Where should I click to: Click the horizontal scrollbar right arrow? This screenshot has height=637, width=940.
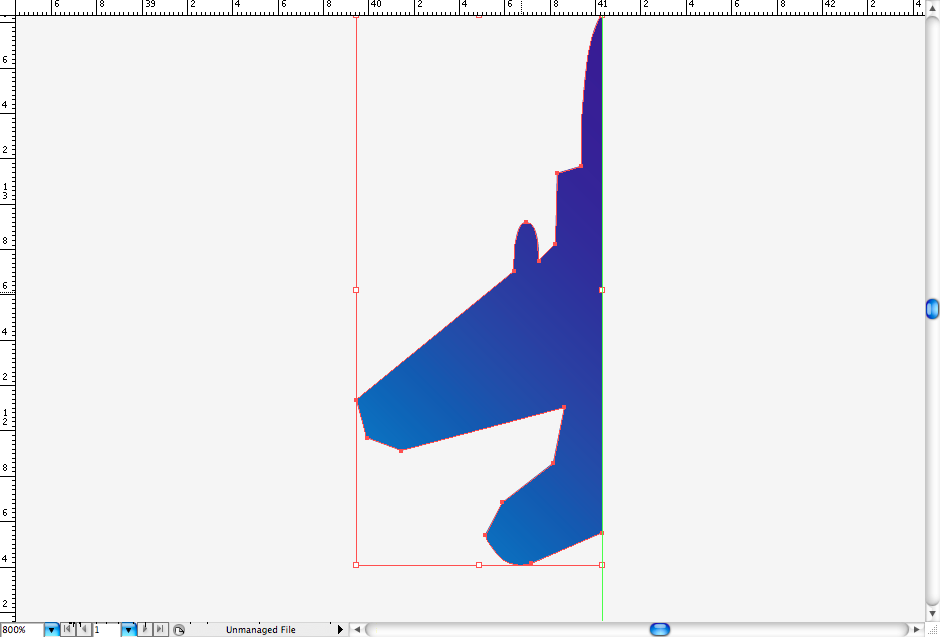point(917,630)
